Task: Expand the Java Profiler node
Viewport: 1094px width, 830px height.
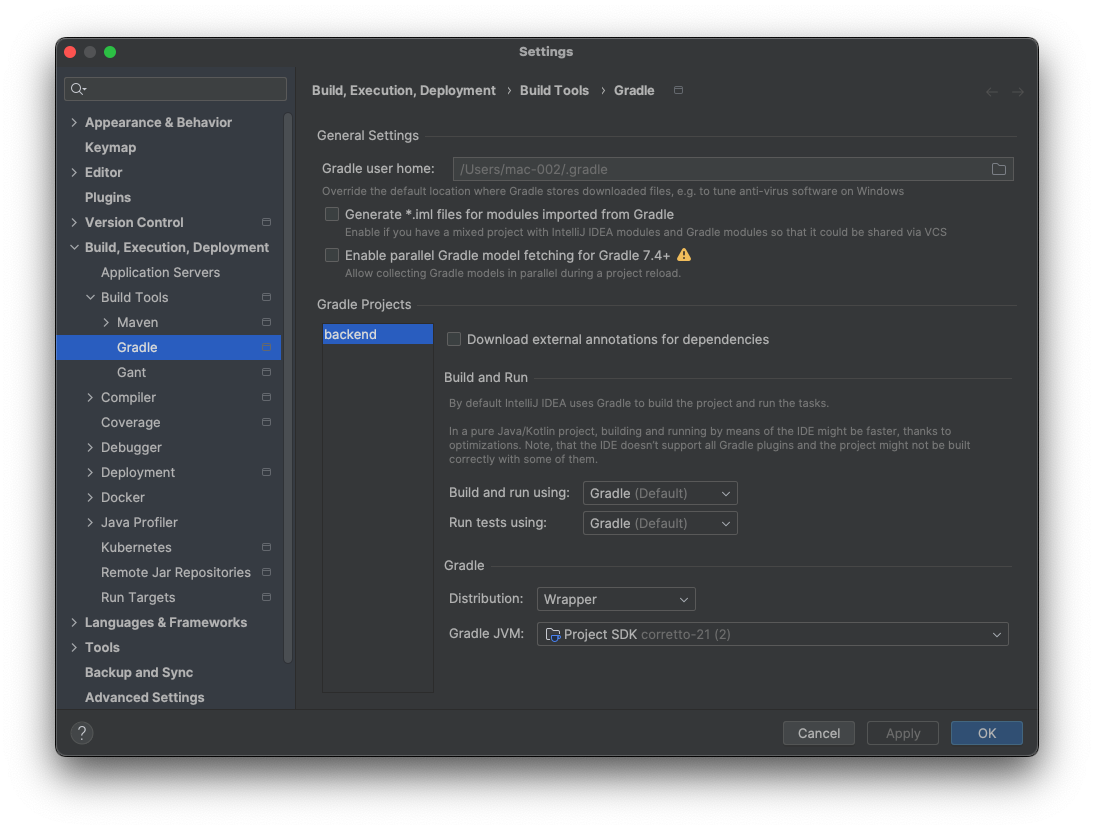Action: (x=90, y=522)
